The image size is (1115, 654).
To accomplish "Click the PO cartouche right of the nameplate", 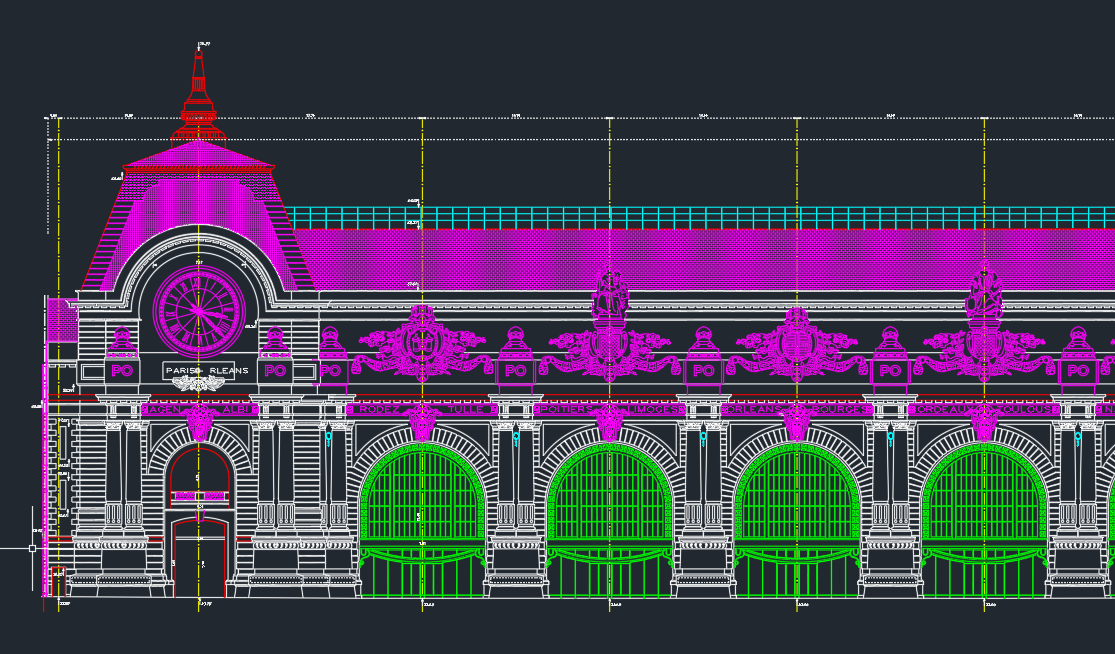I will tap(274, 369).
